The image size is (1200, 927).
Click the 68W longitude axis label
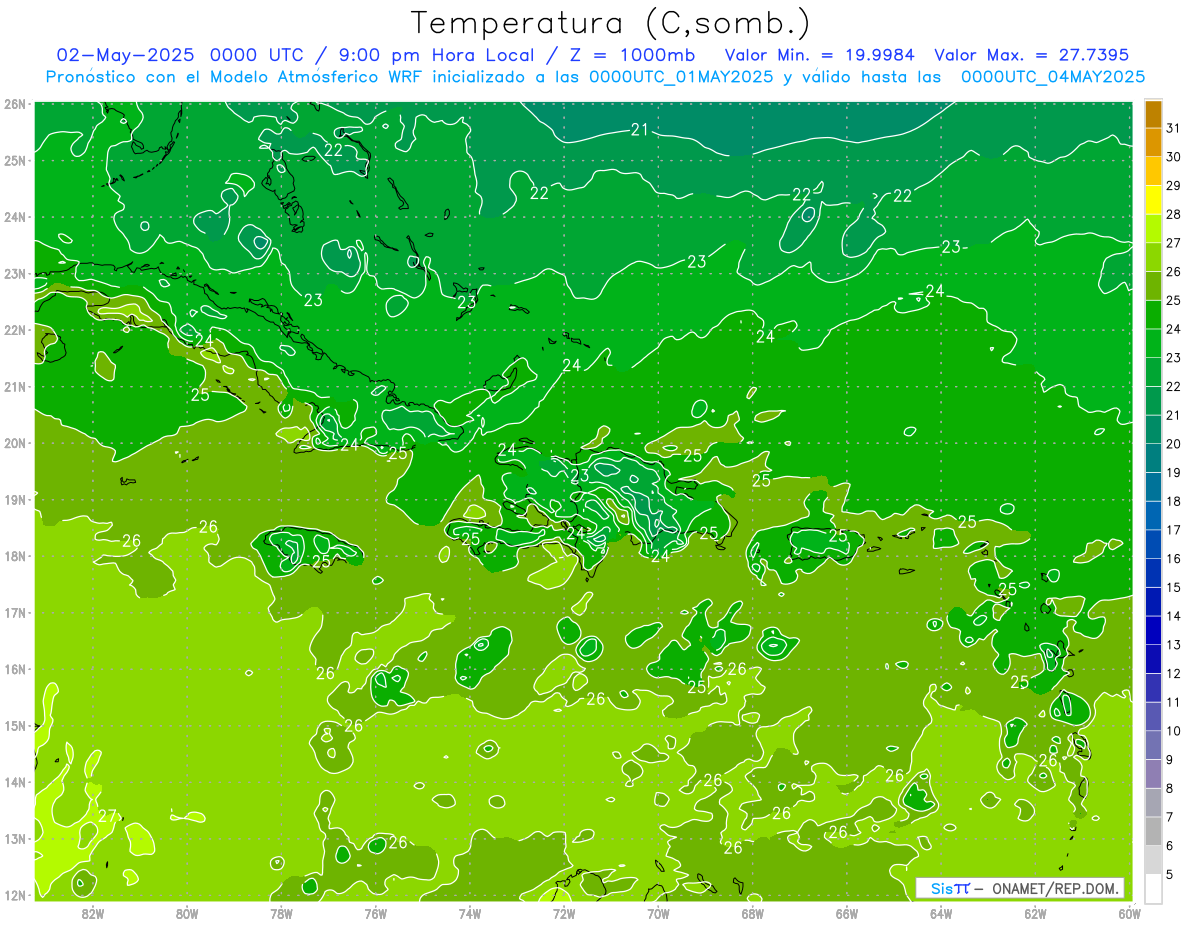point(752,912)
